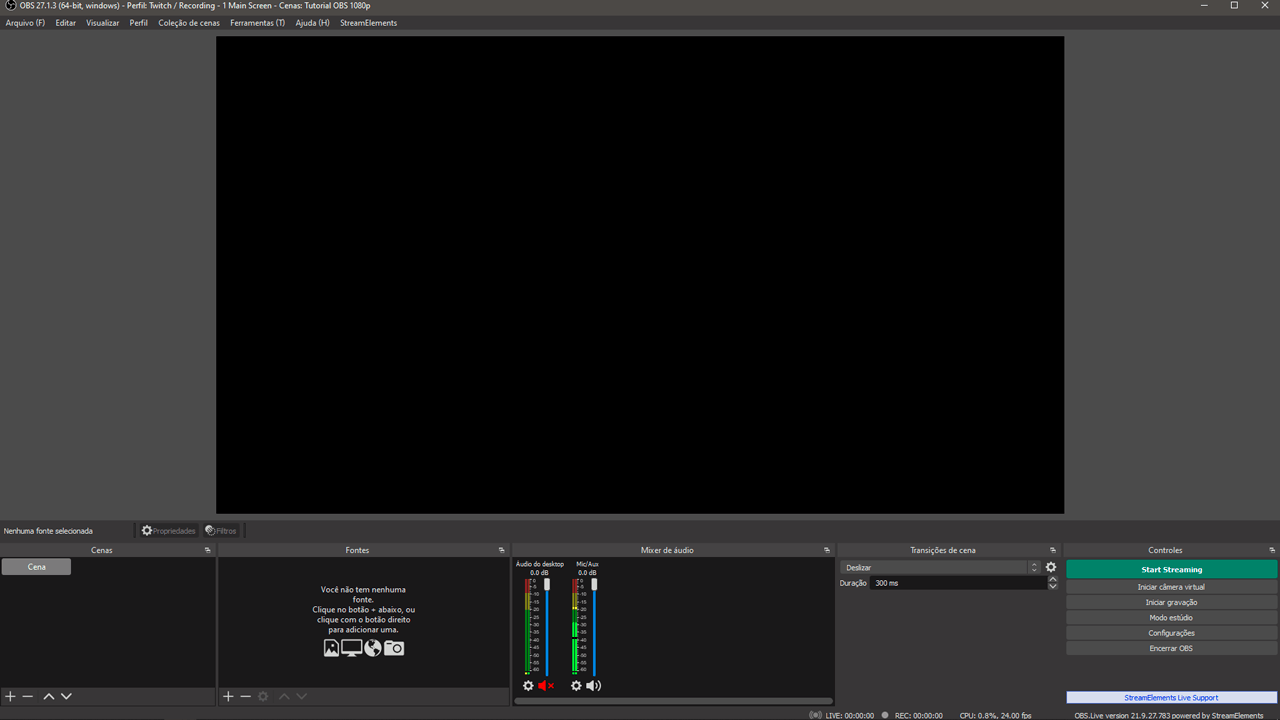Select the Cena scene item

coord(36,566)
